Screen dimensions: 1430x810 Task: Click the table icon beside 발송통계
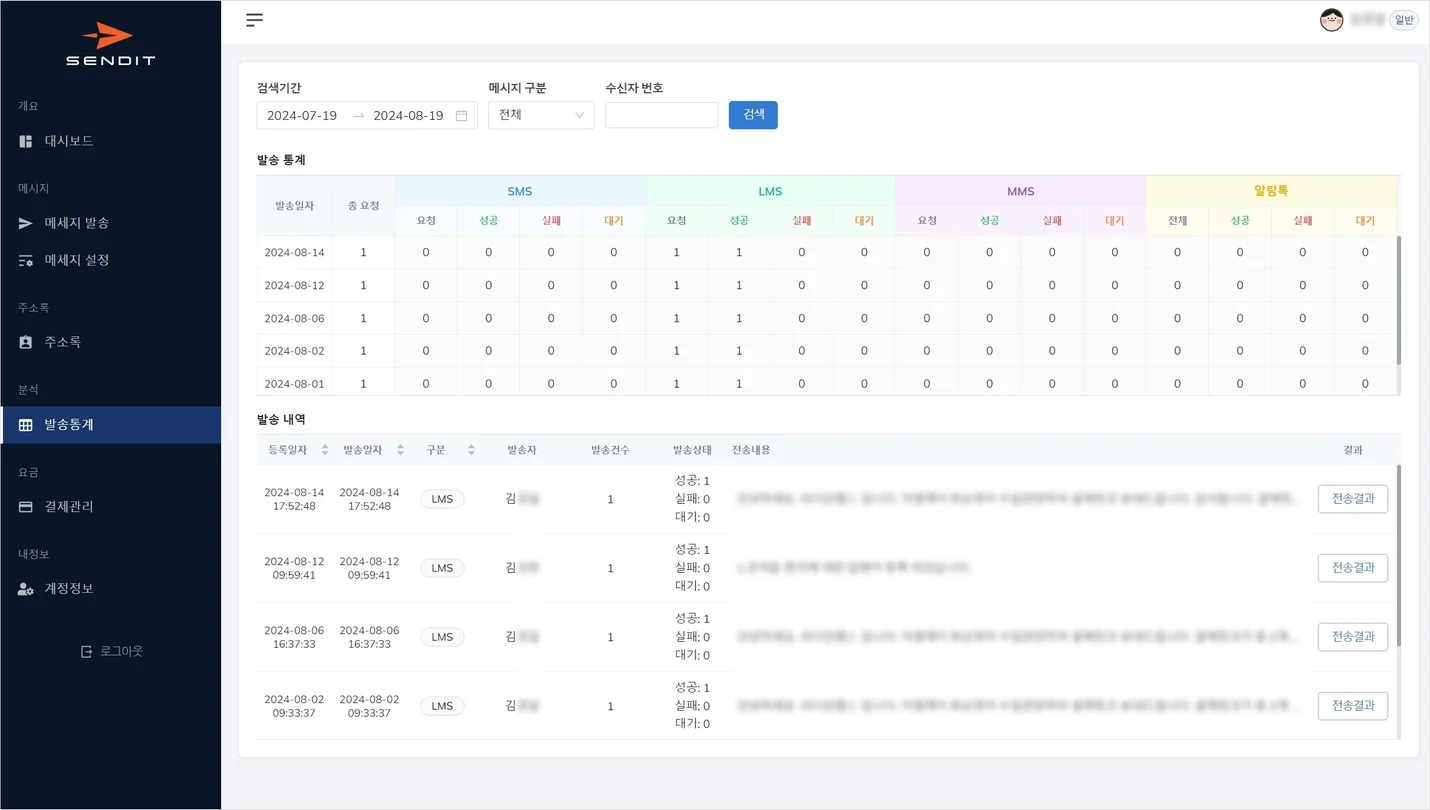(x=26, y=425)
